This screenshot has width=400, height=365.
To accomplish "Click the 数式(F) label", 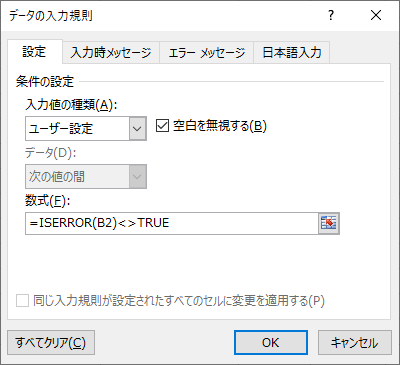I will click(x=48, y=201).
